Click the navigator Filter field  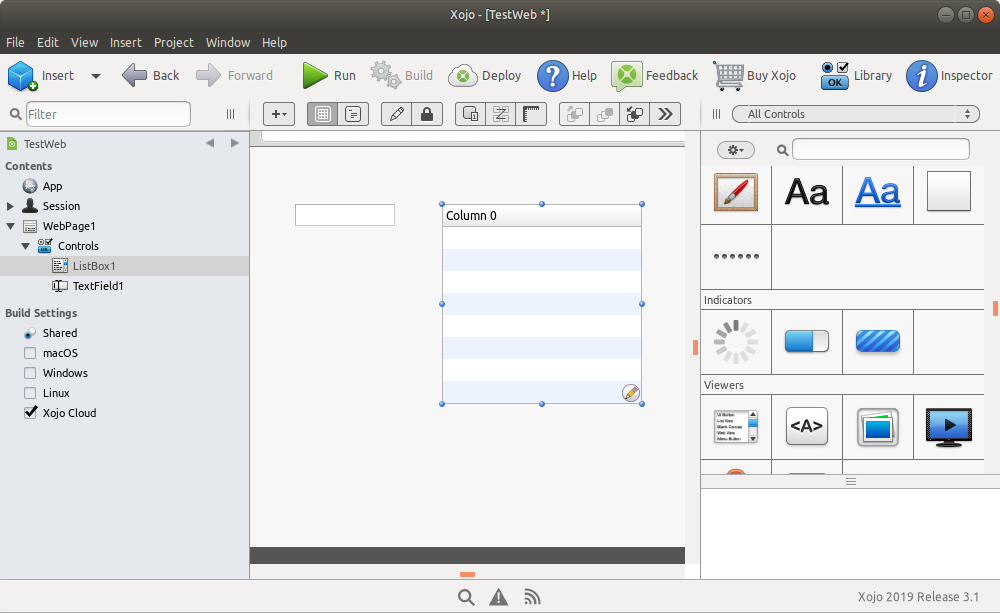(x=108, y=114)
